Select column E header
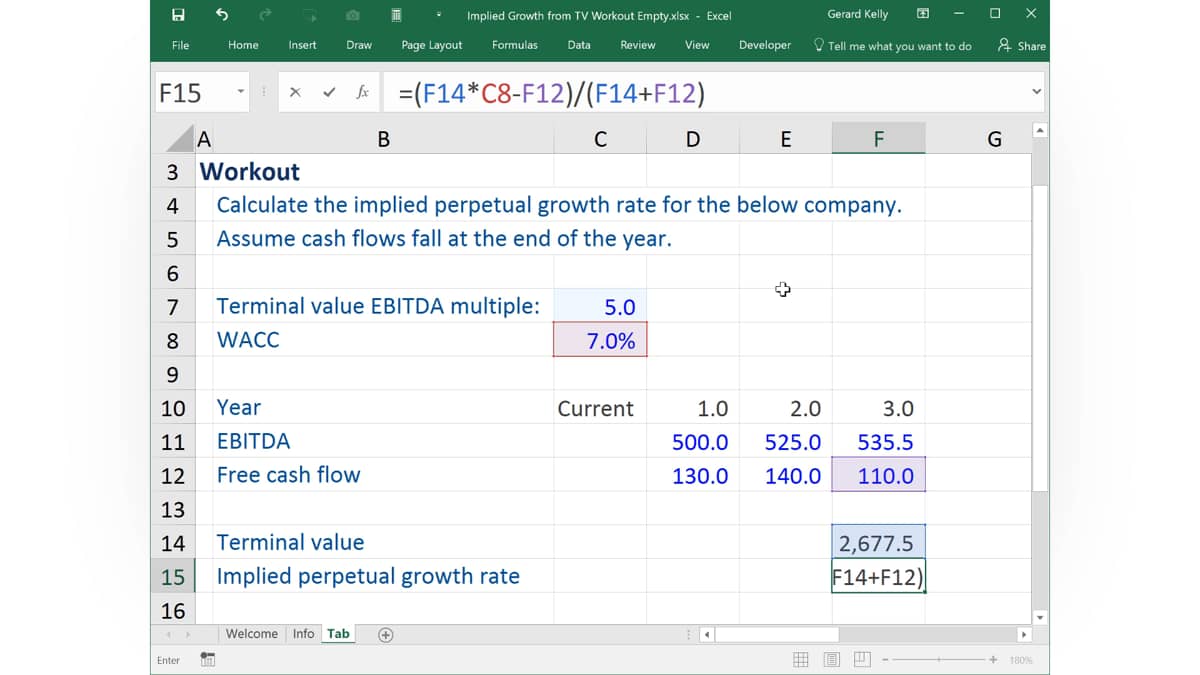This screenshot has width=1200, height=675. 785,139
